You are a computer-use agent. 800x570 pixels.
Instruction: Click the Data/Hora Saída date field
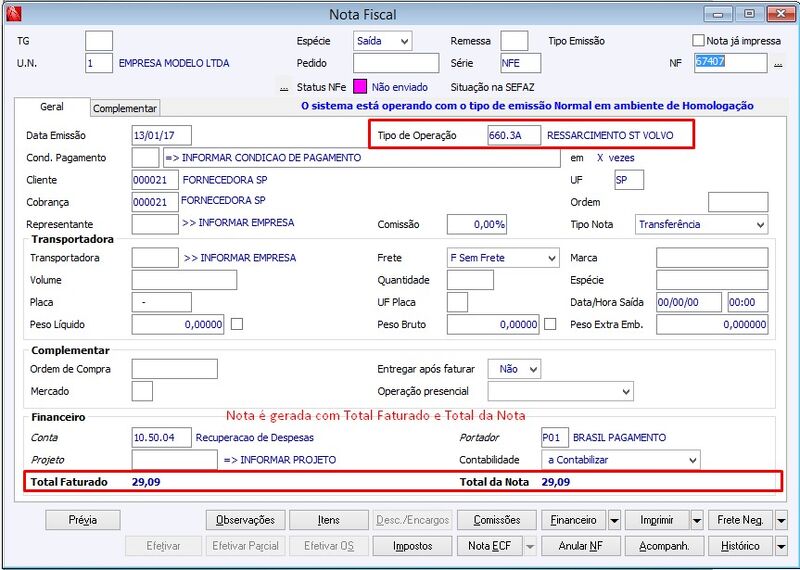689,302
